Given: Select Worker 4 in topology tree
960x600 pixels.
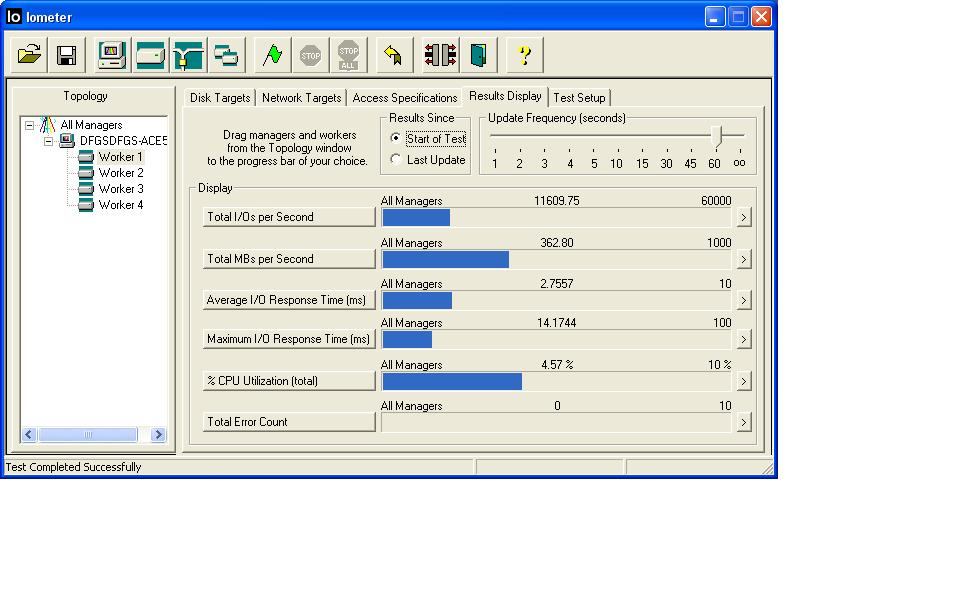Looking at the screenshot, I should coord(121,204).
